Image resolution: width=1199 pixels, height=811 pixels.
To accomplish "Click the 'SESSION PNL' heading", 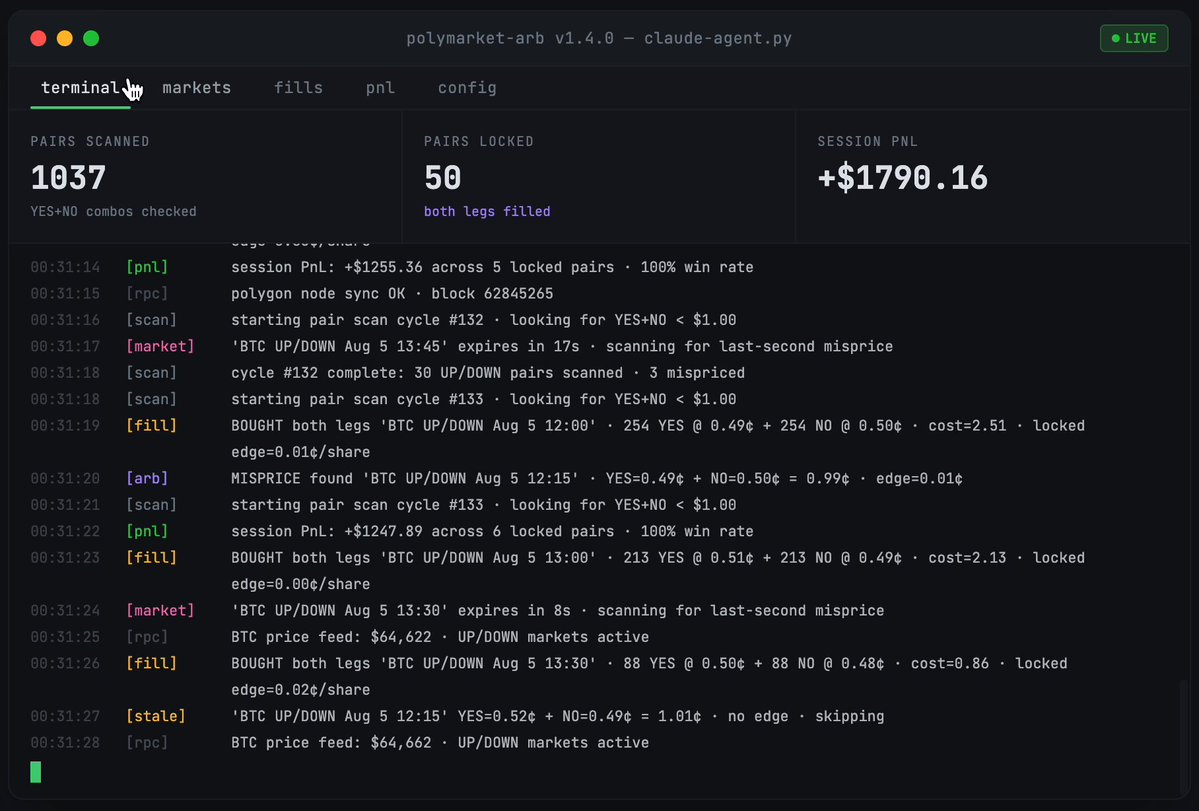I will click(867, 141).
